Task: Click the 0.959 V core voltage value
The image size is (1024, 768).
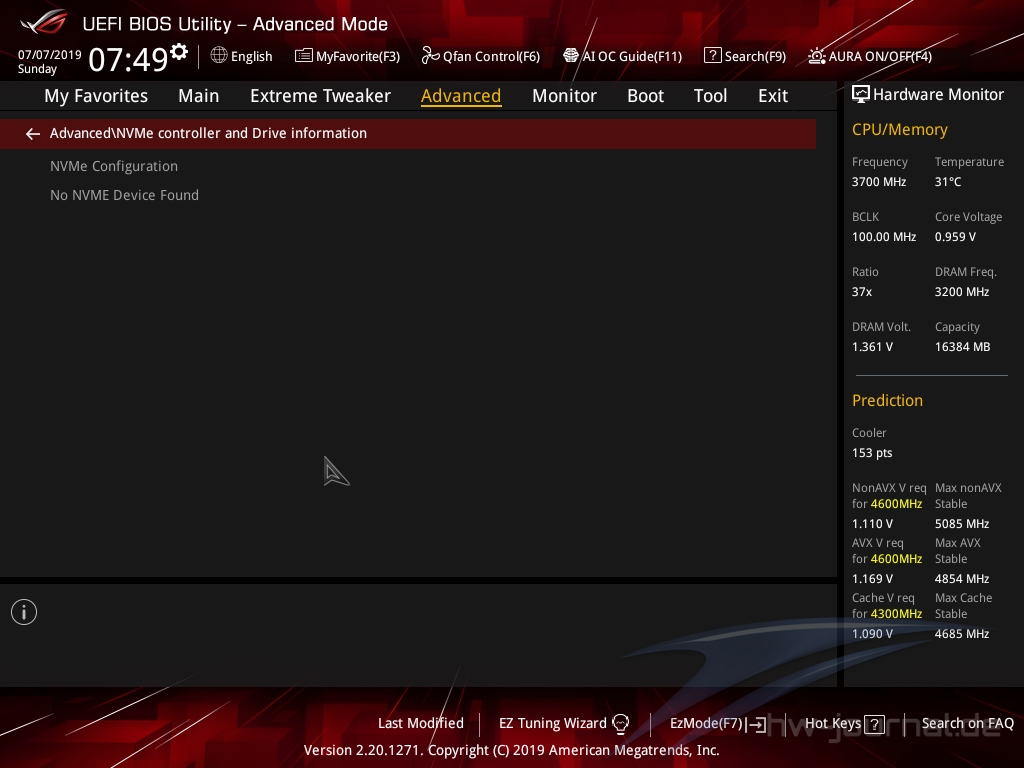Action: [955, 237]
